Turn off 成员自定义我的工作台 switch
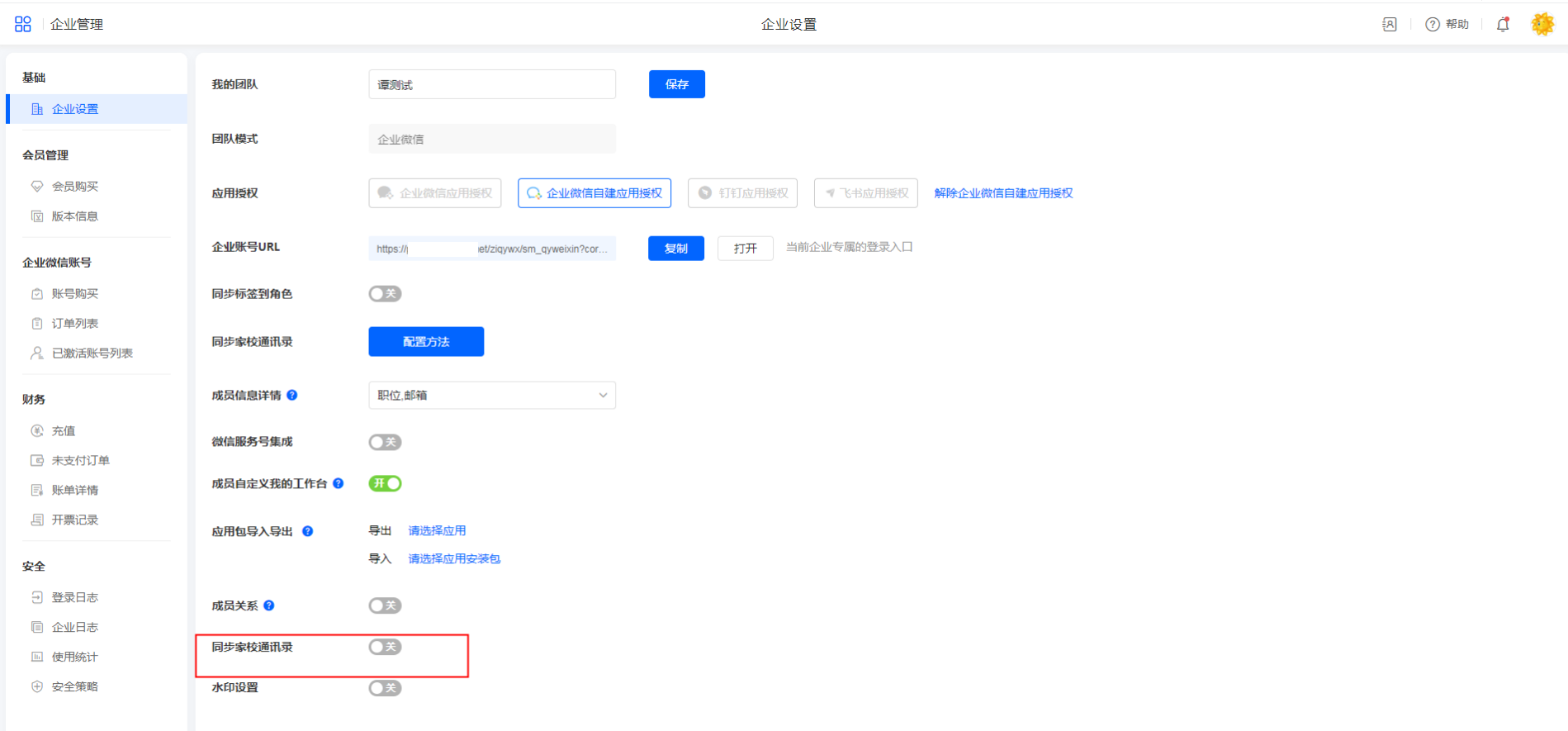 (385, 483)
